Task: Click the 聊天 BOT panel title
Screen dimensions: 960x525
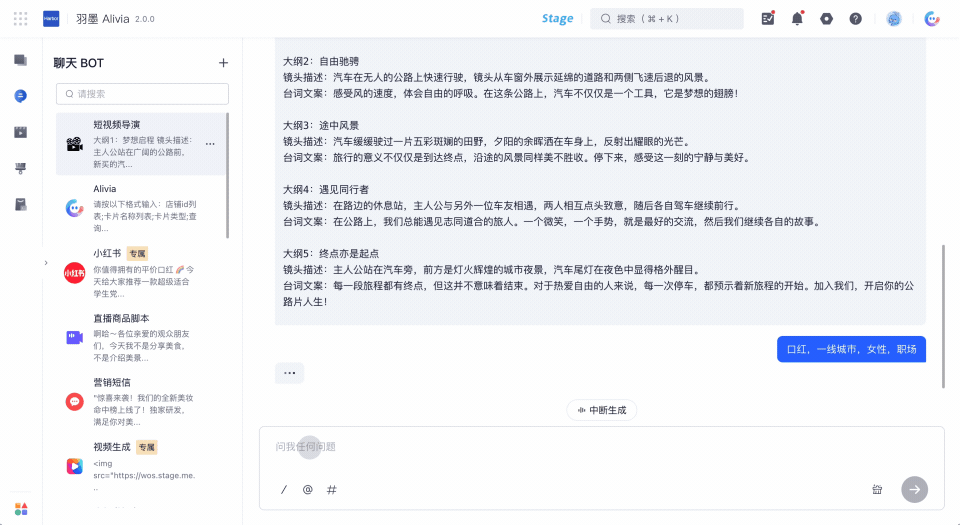Action: coord(78,63)
